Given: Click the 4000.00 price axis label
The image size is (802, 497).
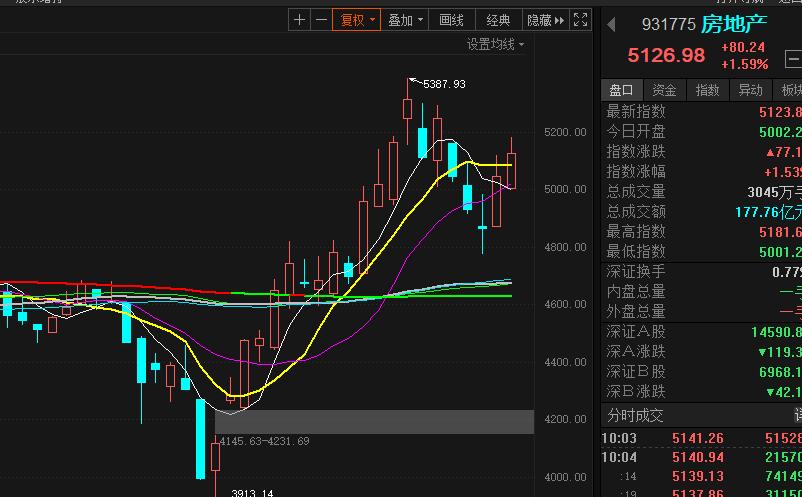Looking at the screenshot, I should [565, 478].
